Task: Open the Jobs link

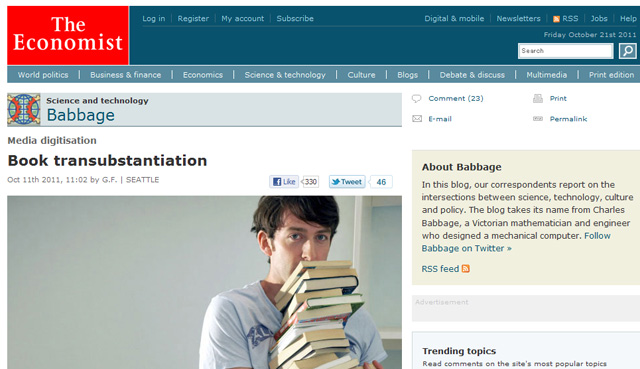Action: pos(599,18)
